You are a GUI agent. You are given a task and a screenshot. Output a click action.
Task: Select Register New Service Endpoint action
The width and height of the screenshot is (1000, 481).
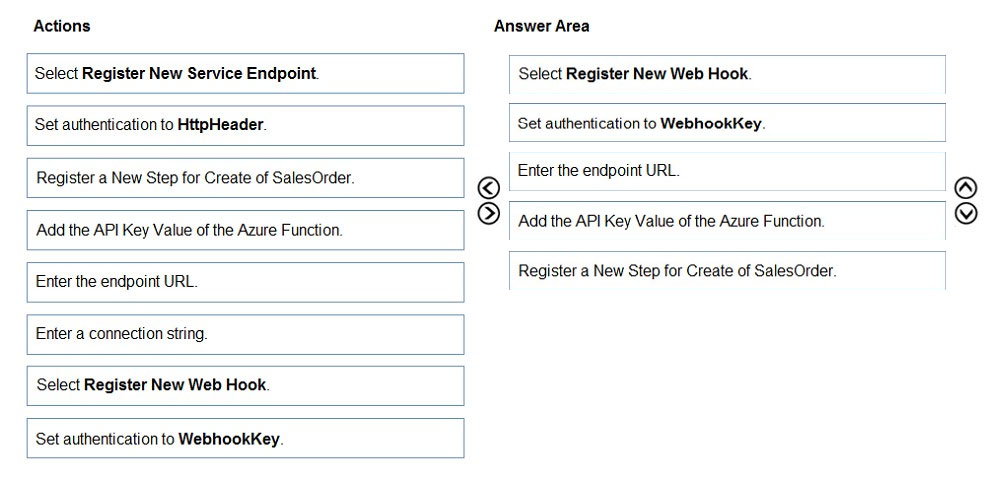tap(246, 73)
